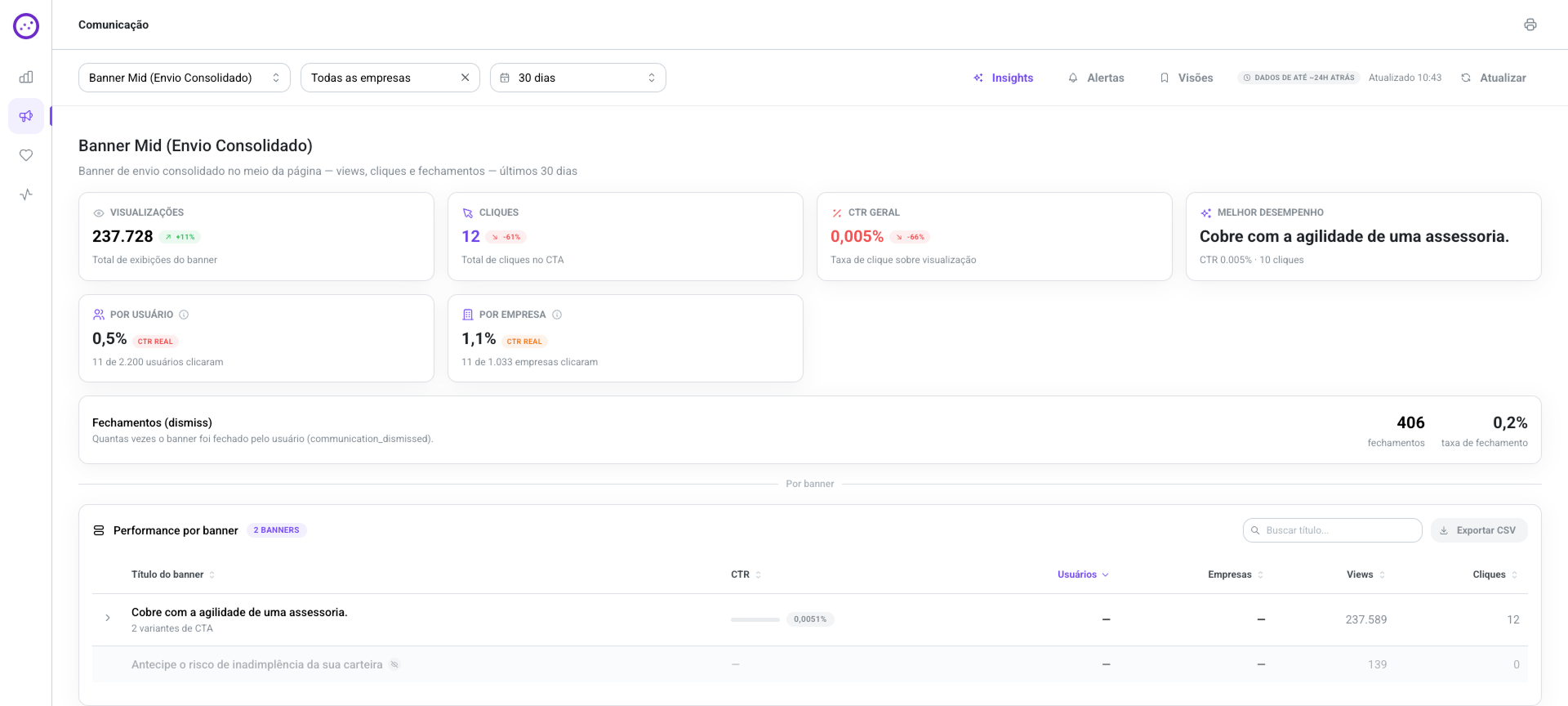Open the Visões tab
The width and height of the screenshot is (1568, 706).
tap(1187, 78)
